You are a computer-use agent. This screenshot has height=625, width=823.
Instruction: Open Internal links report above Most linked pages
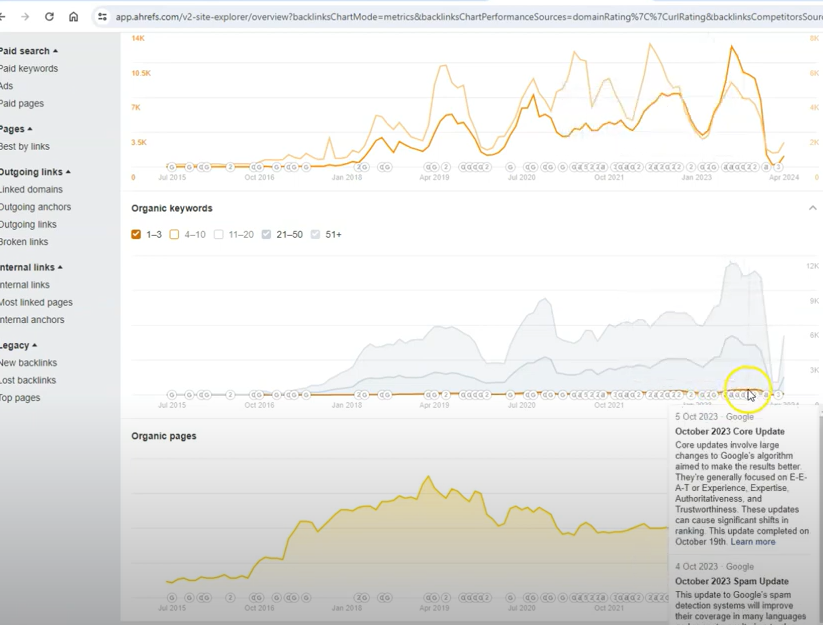pos(25,285)
